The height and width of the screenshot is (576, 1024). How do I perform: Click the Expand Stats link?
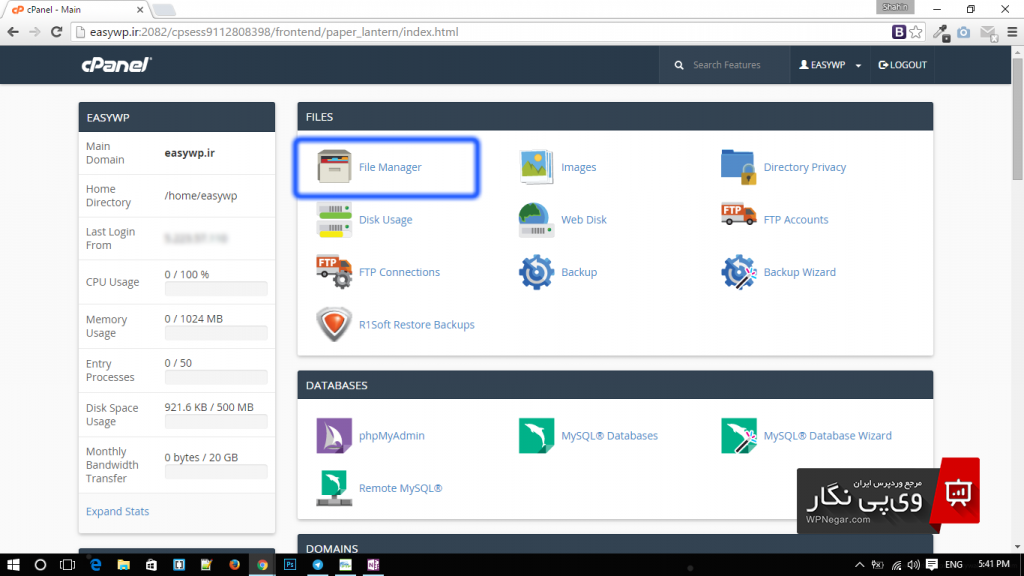pyautogui.click(x=118, y=511)
